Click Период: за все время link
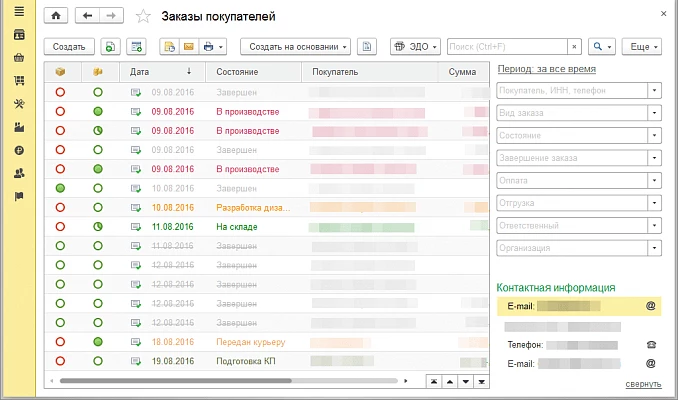This screenshot has width=678, height=400. (x=547, y=69)
